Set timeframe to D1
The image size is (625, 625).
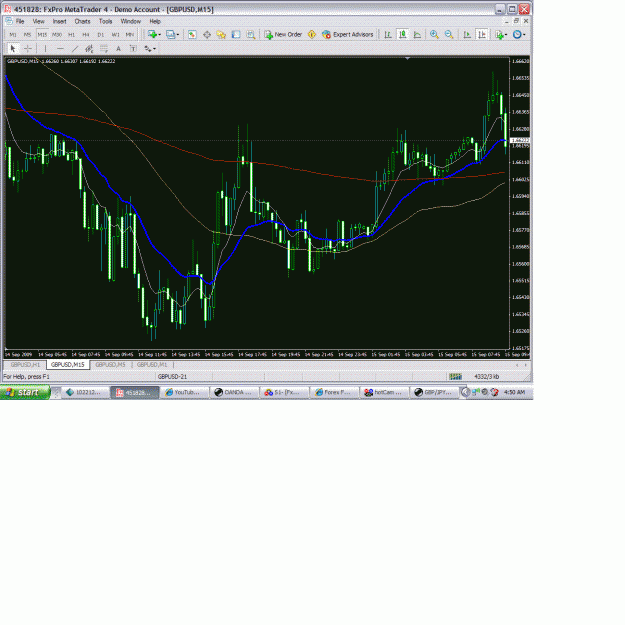pos(100,35)
